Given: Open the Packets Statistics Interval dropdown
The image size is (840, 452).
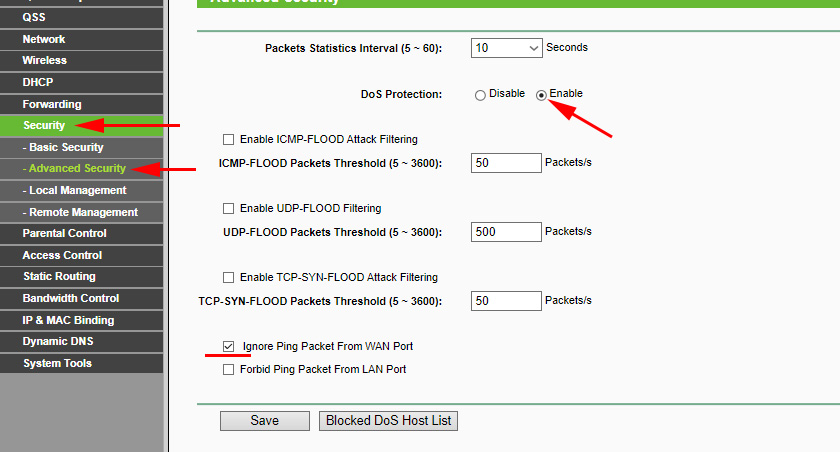Looking at the screenshot, I should (x=506, y=48).
